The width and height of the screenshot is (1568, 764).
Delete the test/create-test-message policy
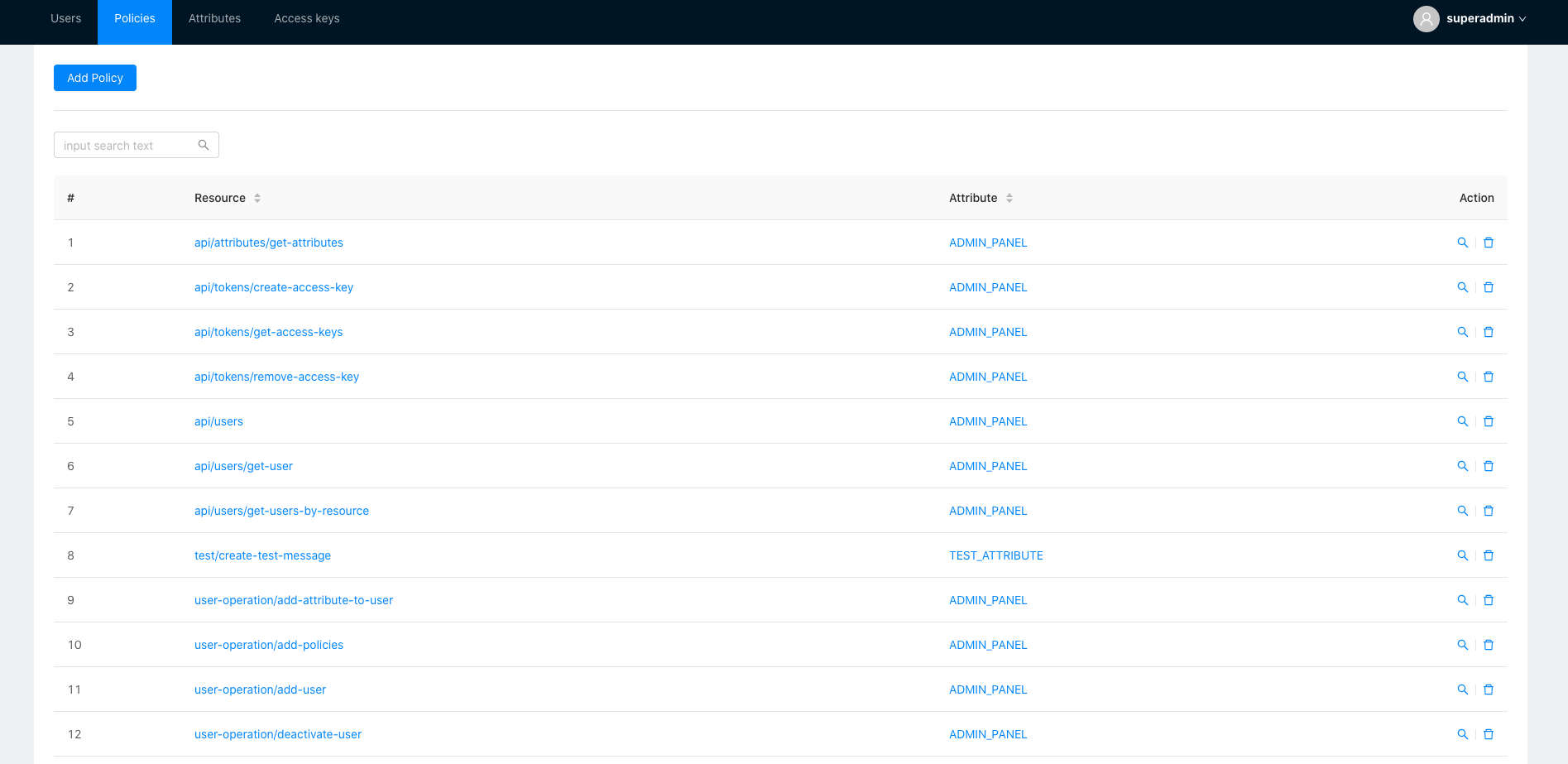(1489, 555)
